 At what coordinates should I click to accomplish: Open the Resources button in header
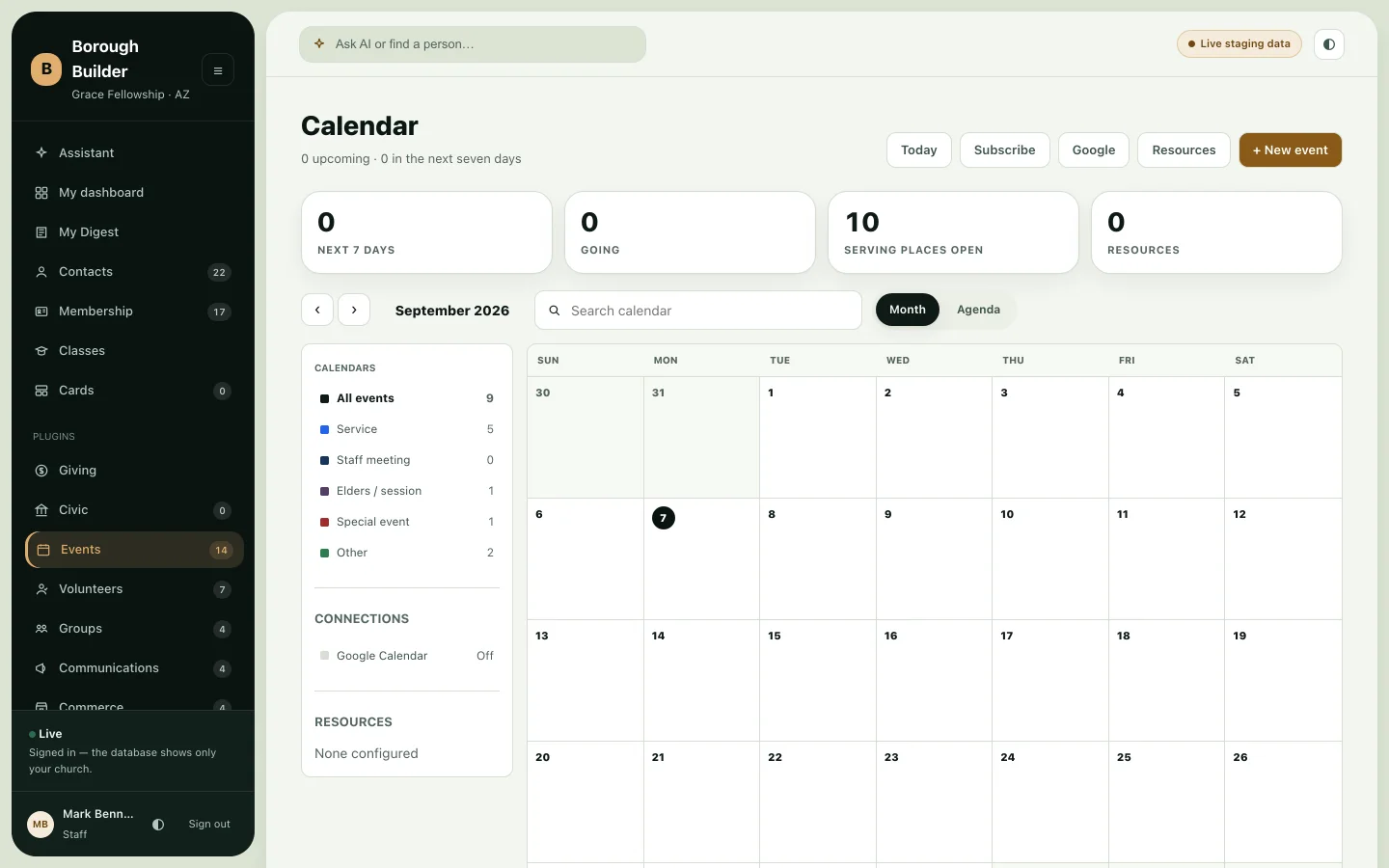1184,150
